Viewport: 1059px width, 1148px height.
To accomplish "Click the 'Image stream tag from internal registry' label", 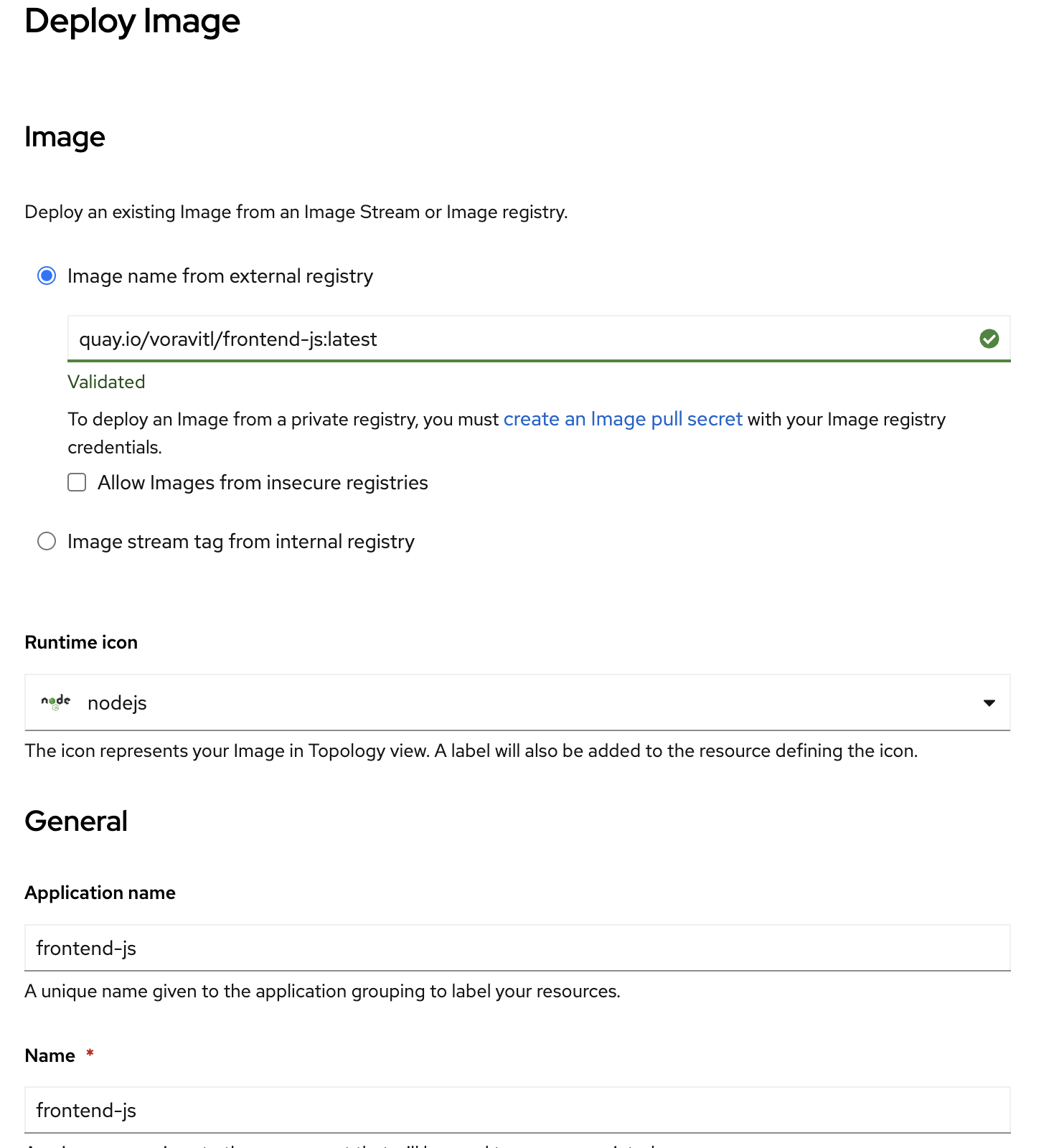I will (241, 542).
